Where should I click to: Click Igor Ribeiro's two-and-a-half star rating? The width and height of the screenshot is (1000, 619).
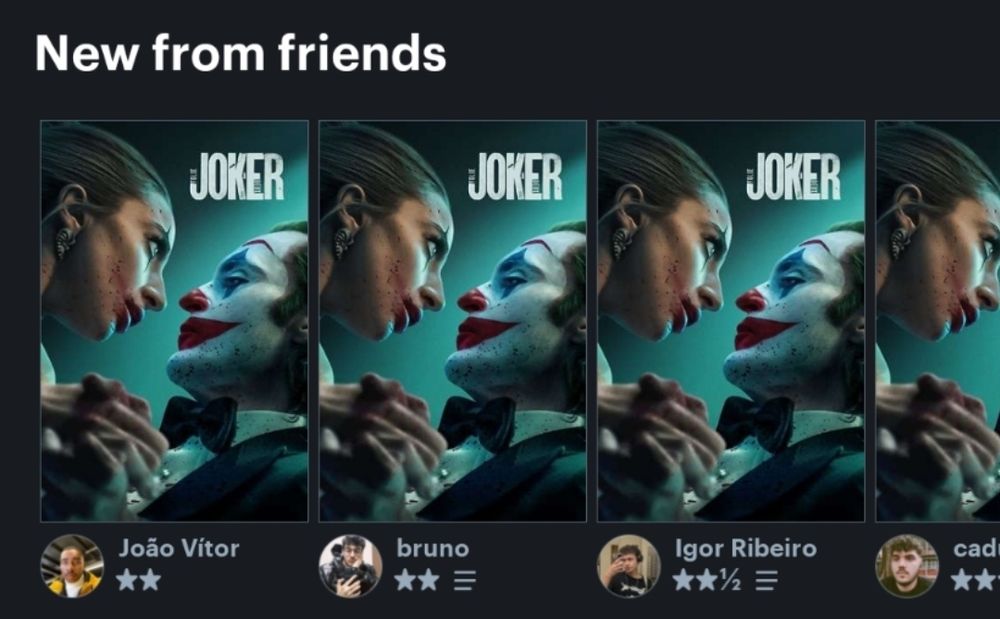point(707,580)
